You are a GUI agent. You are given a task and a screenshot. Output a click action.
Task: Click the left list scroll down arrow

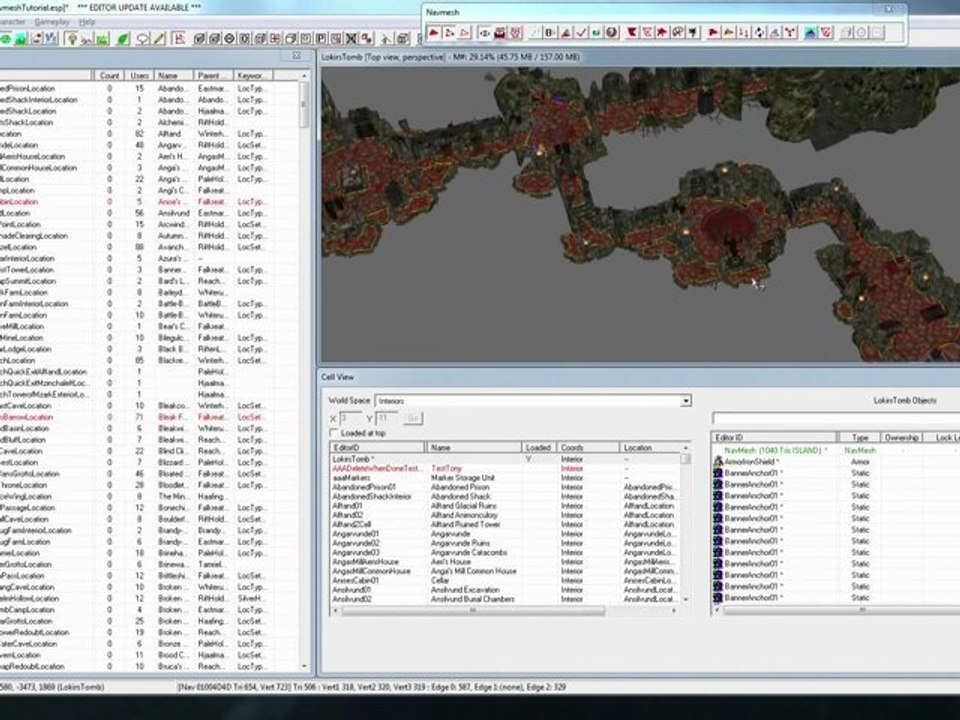[x=304, y=666]
